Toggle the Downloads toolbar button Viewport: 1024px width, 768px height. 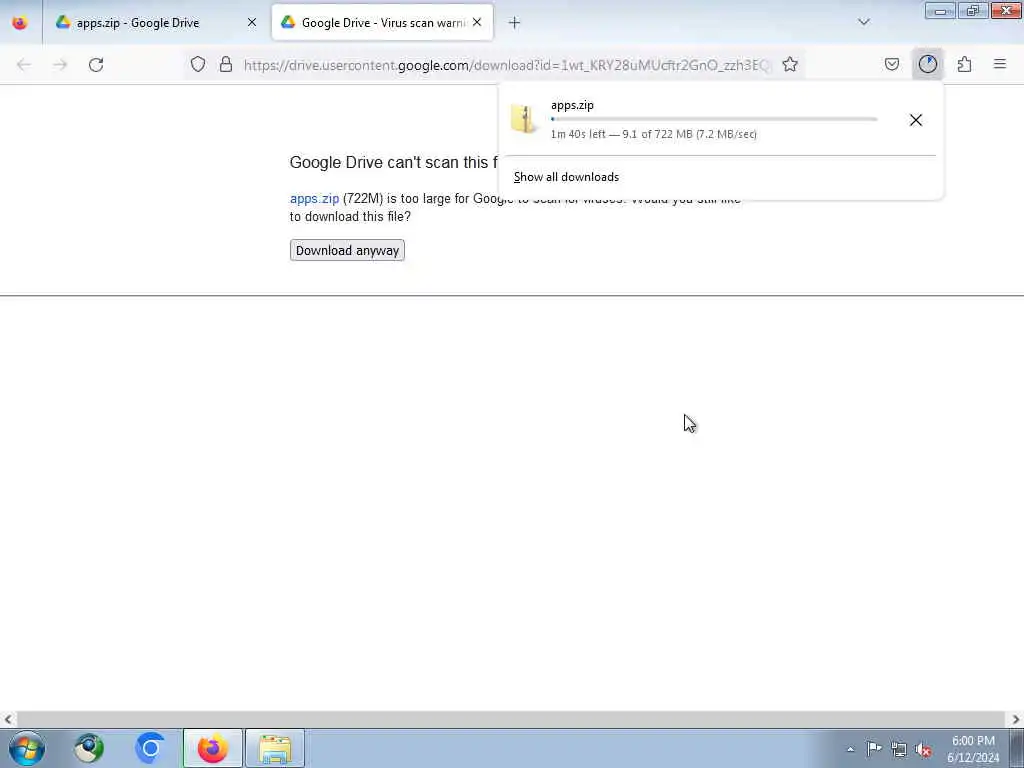click(927, 65)
